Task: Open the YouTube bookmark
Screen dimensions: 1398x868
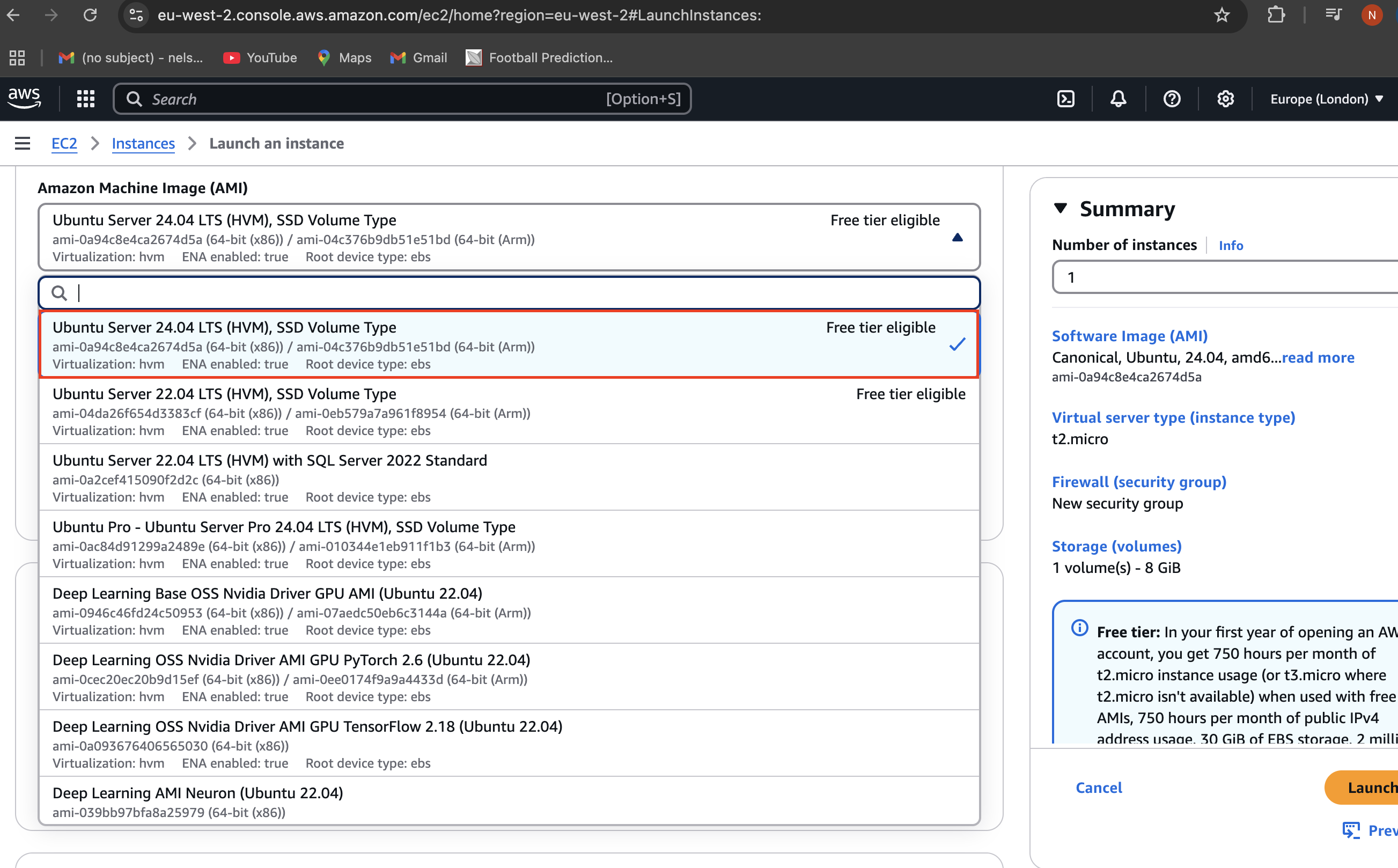Action: point(260,57)
